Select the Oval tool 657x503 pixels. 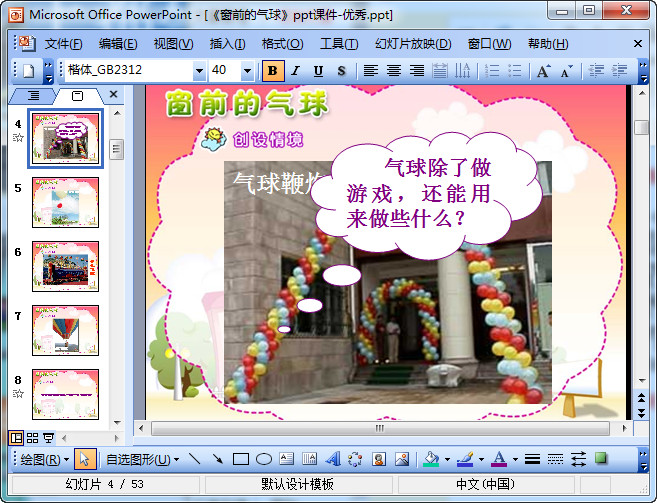(x=264, y=459)
